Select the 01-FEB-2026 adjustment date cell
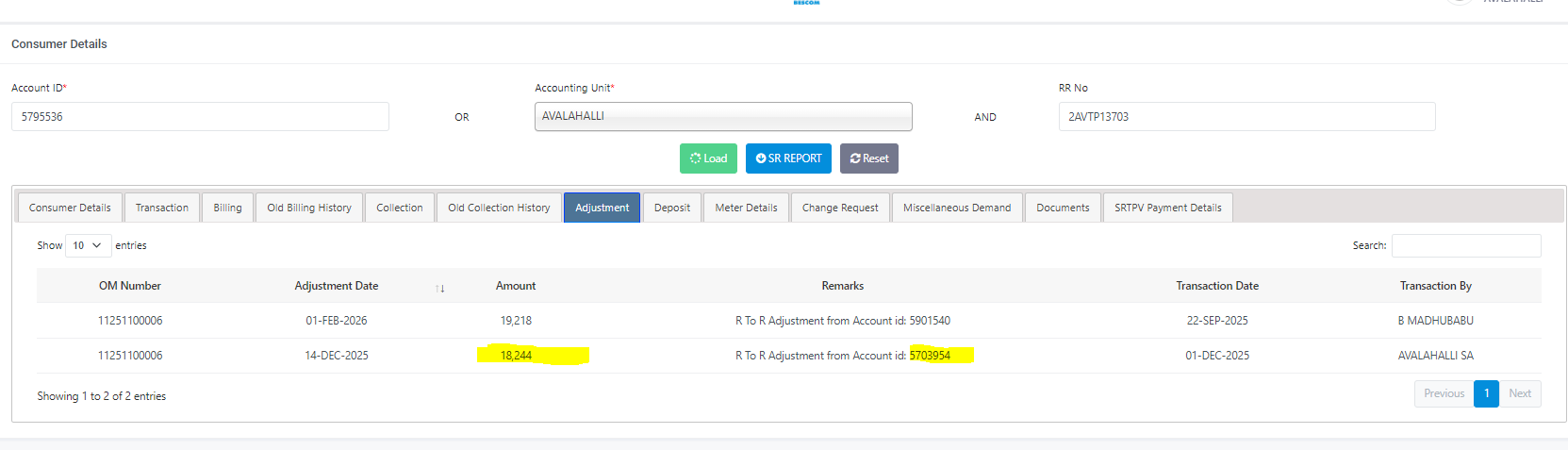Image resolution: width=1568 pixels, height=450 pixels. (x=337, y=321)
